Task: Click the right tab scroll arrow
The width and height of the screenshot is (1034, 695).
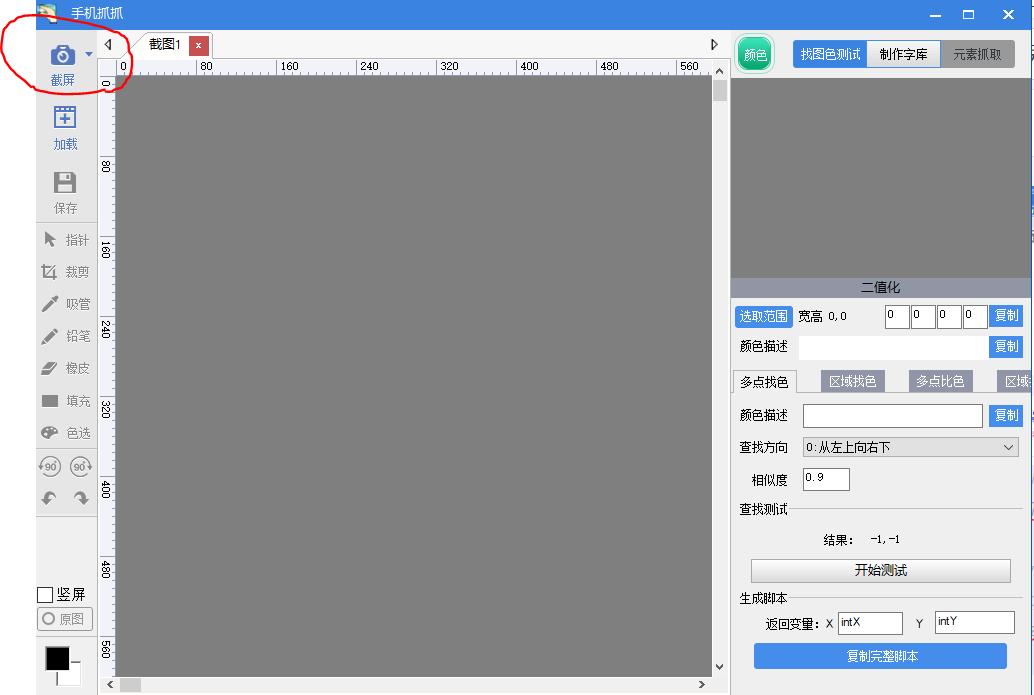Action: coord(714,44)
